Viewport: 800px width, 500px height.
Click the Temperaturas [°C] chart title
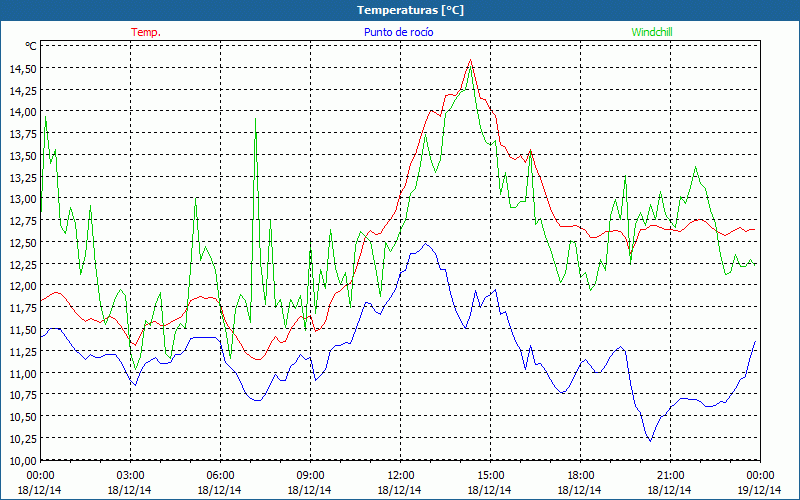[x=410, y=10]
